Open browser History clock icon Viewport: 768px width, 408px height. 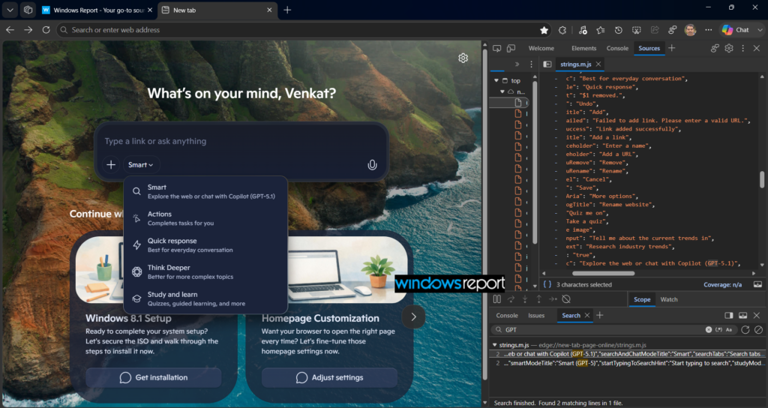pyautogui.click(x=619, y=30)
